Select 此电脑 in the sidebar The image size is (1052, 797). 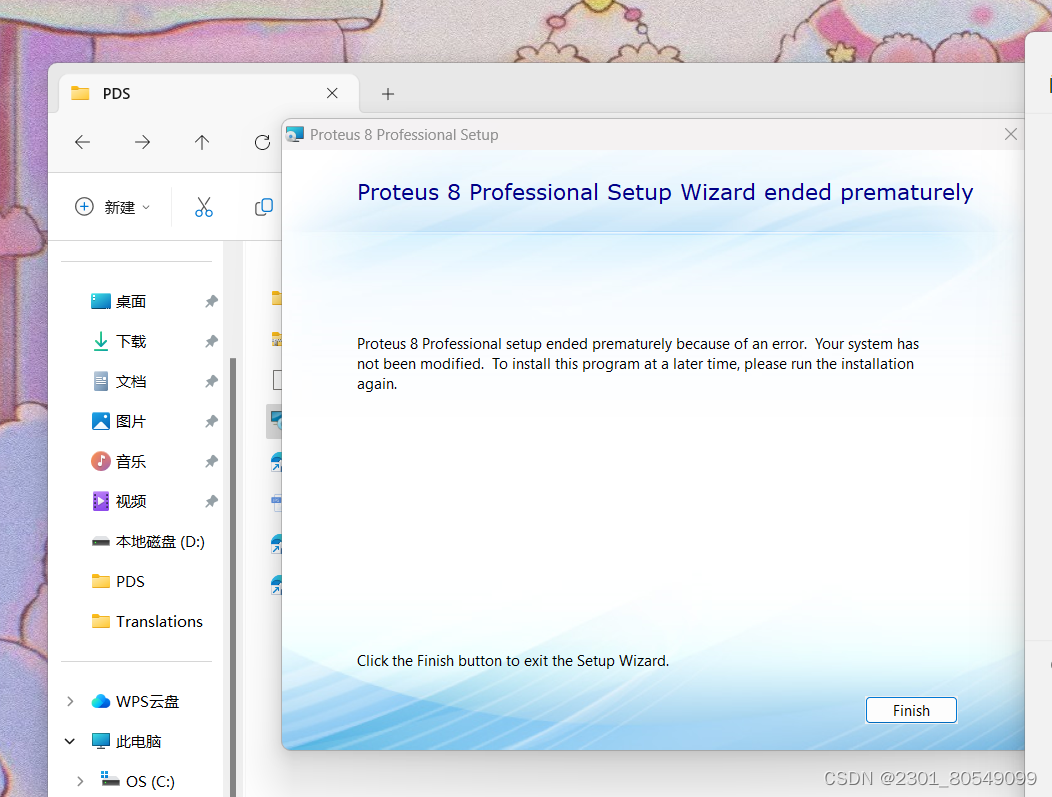pyautogui.click(x=127, y=741)
